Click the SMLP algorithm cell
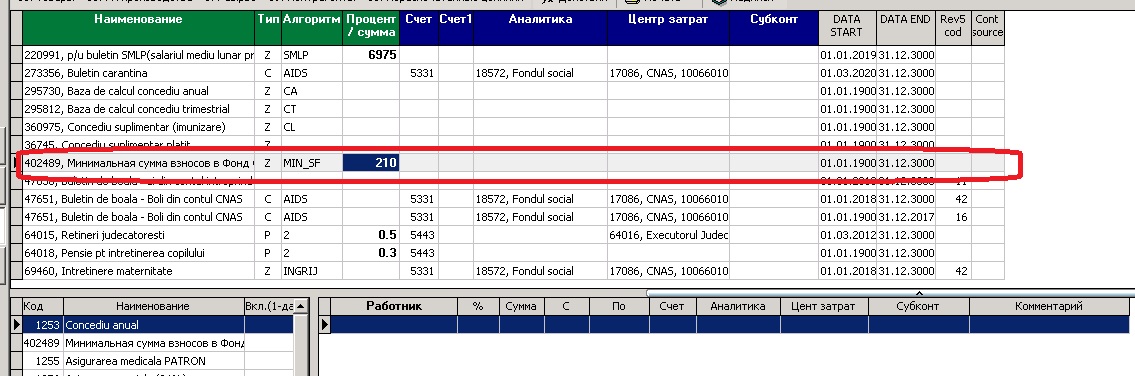Screen dimensions: 1135x376 [311, 55]
